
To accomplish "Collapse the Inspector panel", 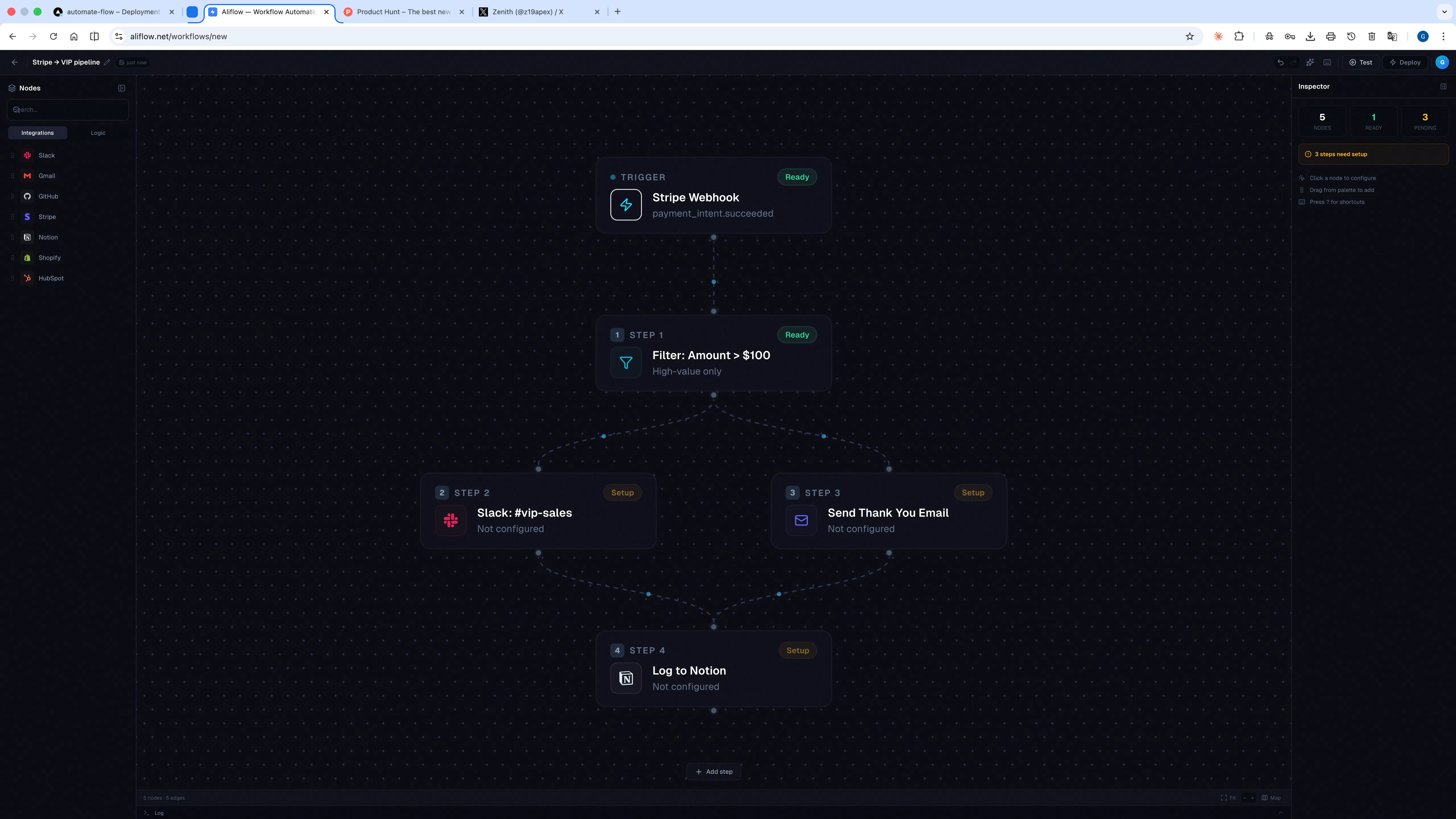I will pos(1443,86).
